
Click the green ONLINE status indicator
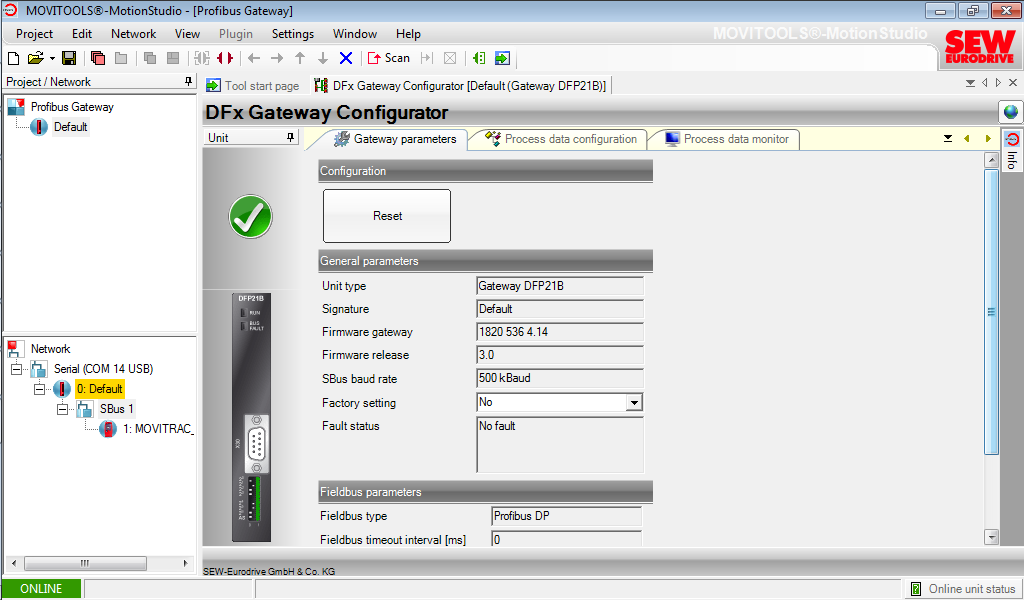[41, 589]
